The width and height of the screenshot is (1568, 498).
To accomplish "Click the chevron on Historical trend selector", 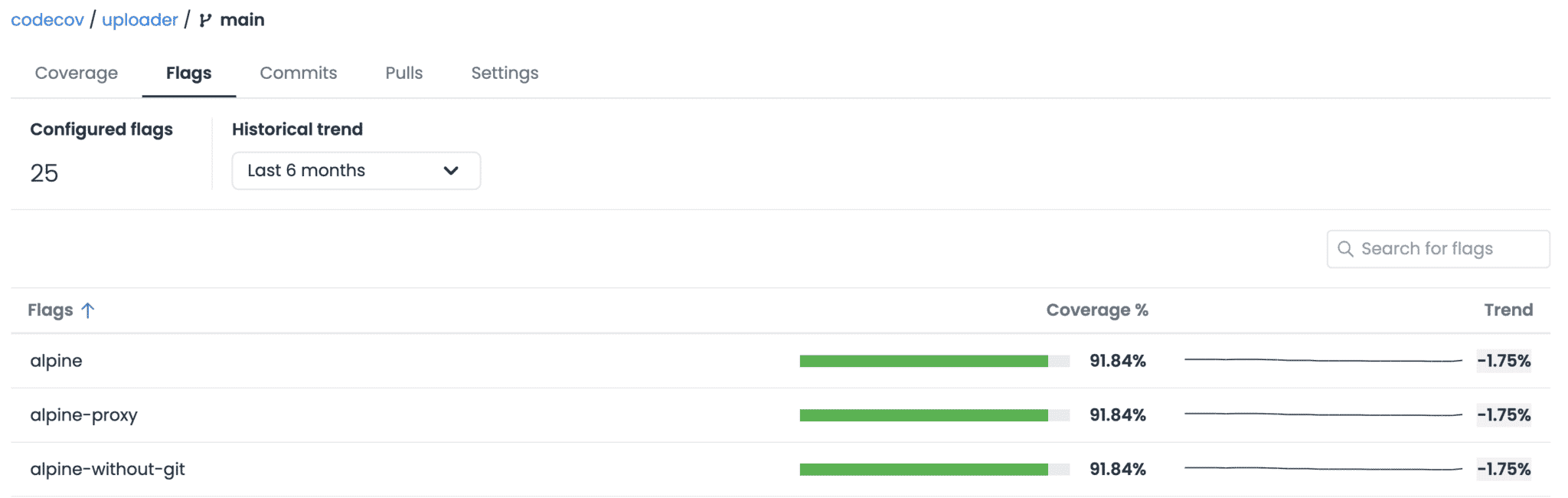I will click(451, 170).
